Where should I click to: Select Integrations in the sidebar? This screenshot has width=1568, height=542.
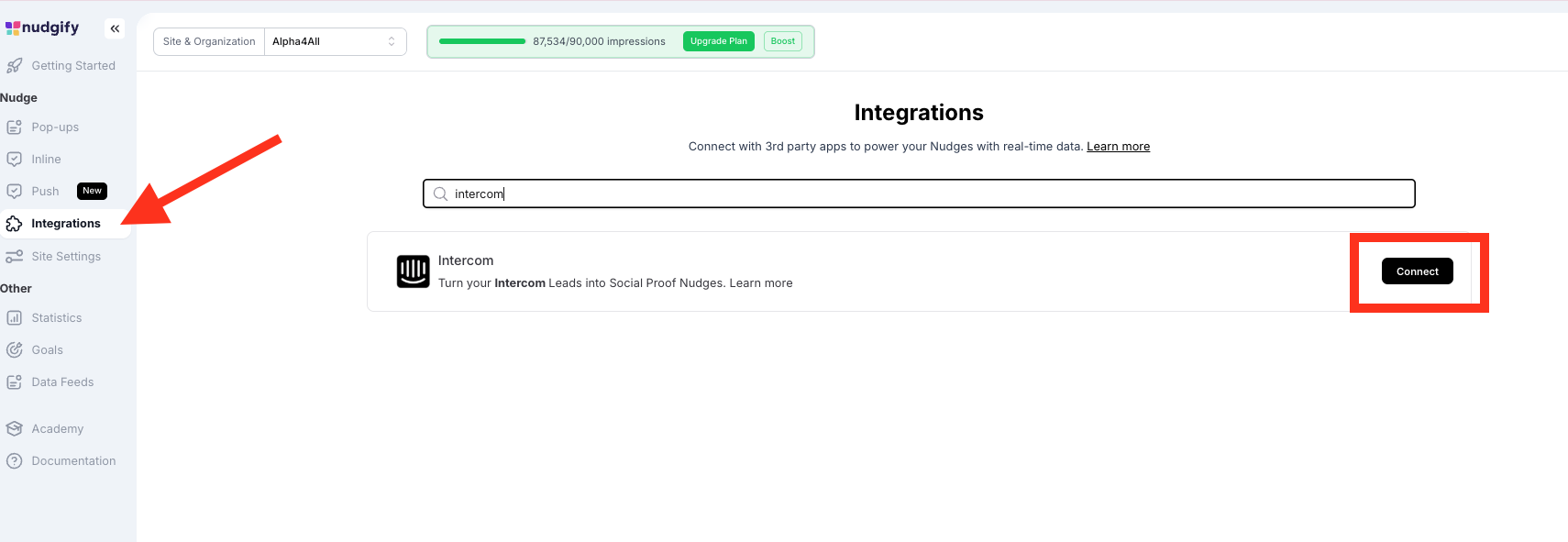pos(66,224)
